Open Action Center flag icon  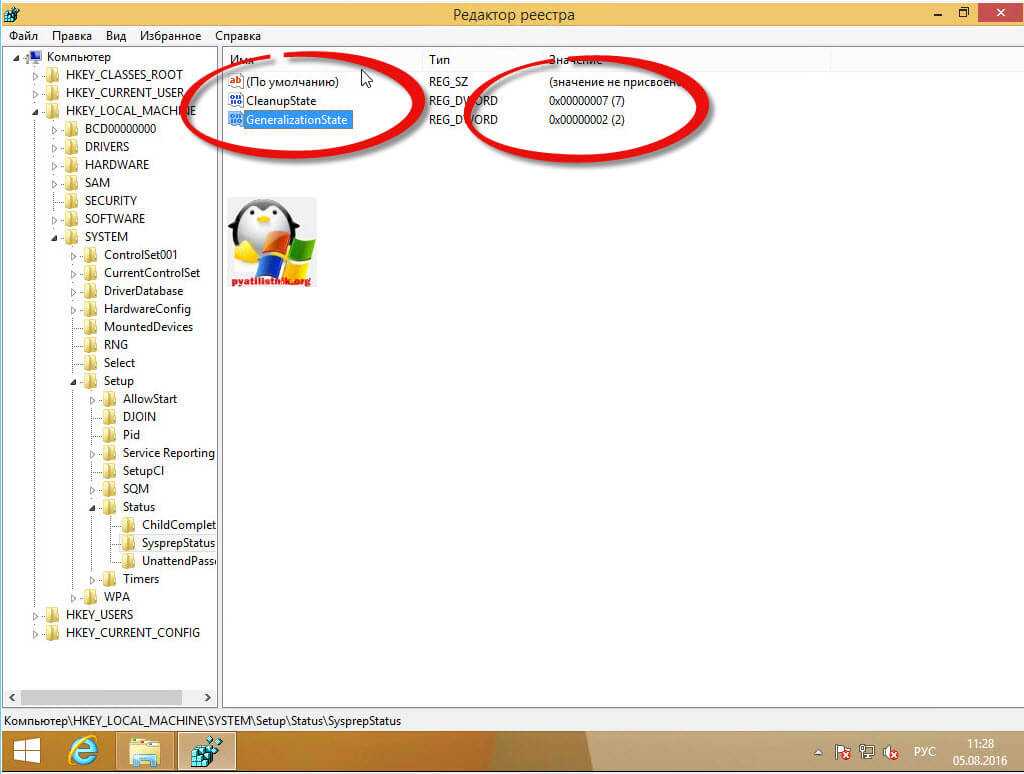842,752
